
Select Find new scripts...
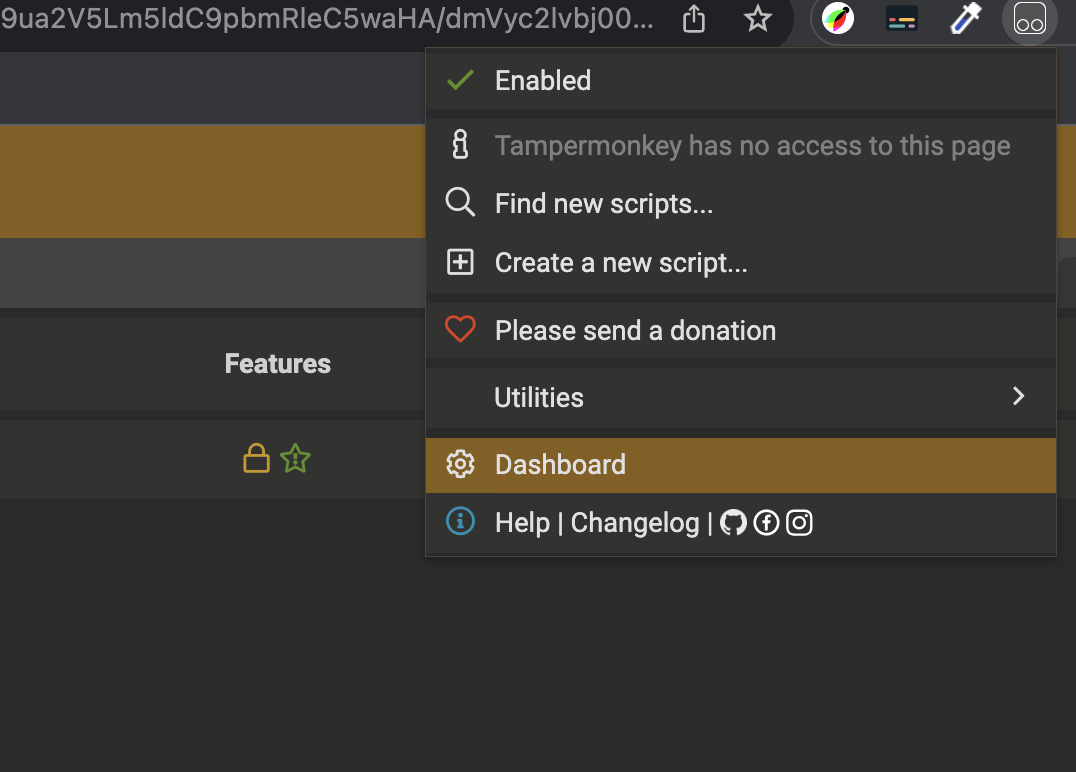click(740, 204)
